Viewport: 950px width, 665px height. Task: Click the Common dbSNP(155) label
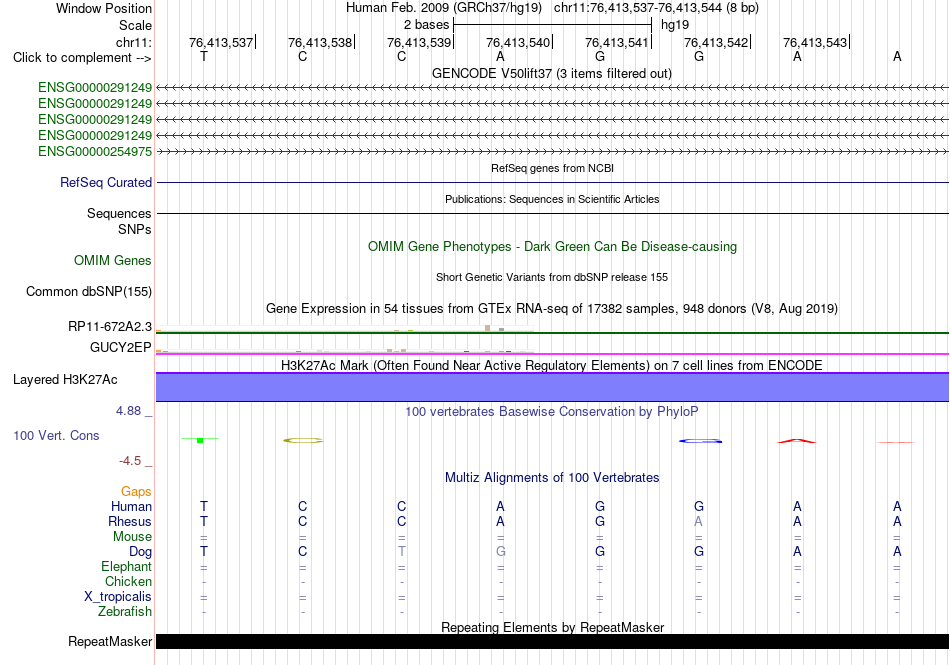[89, 291]
